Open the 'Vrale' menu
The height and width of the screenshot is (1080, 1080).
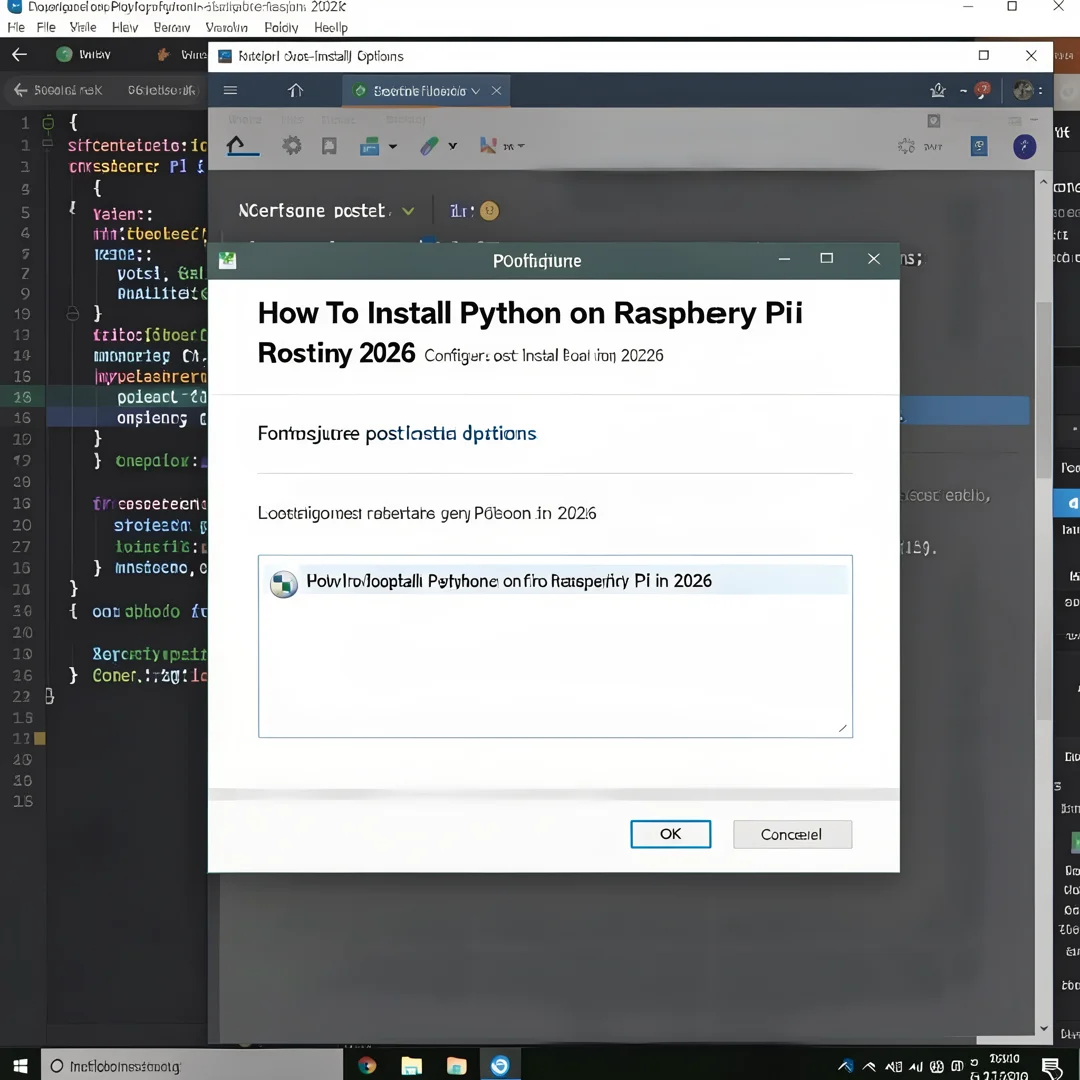(83, 28)
